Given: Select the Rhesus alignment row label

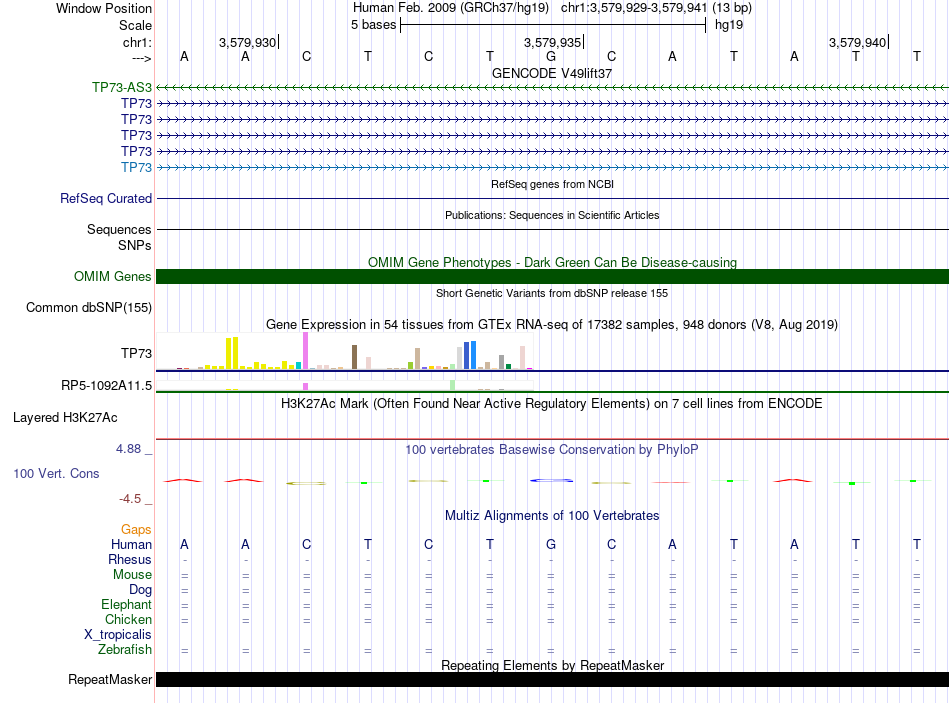Looking at the screenshot, I should tap(130, 559).
